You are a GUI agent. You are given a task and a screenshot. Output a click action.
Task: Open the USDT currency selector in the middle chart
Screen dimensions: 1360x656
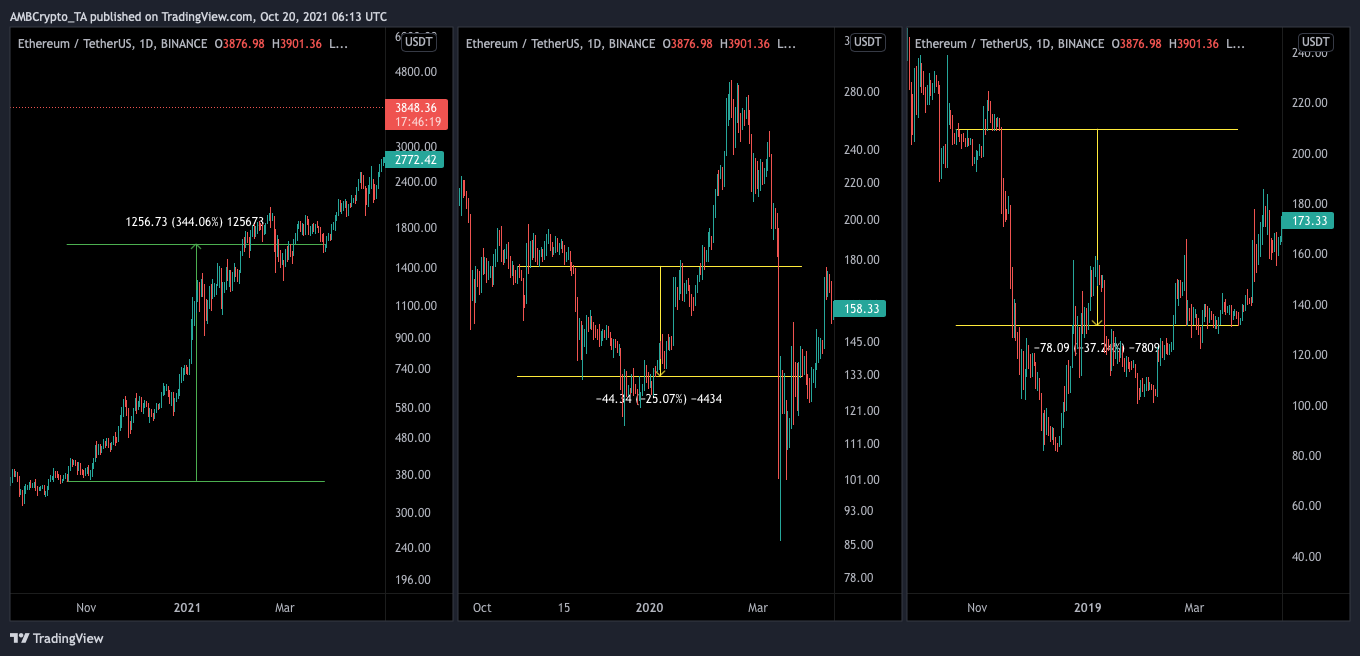pos(867,41)
